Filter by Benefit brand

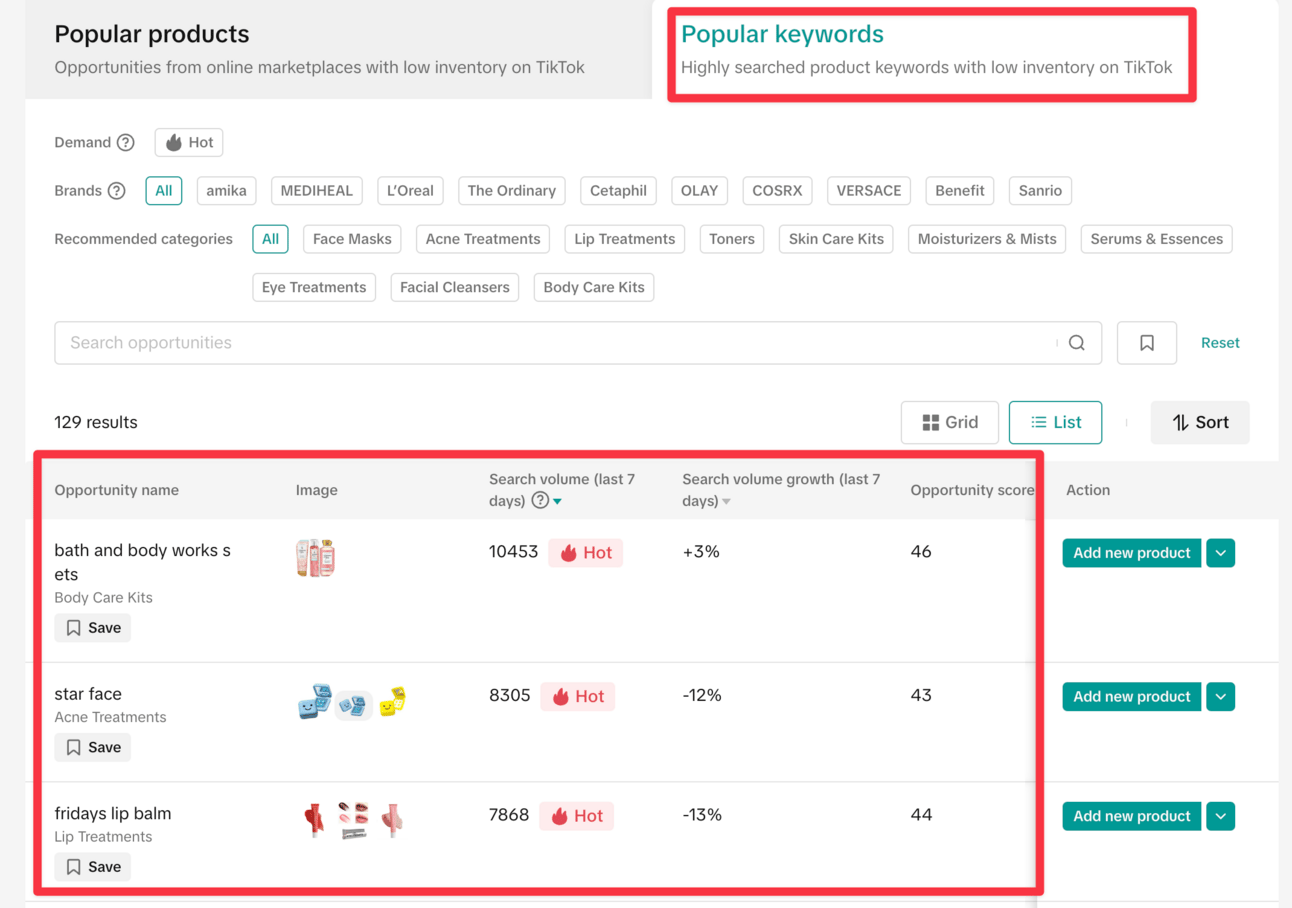coord(960,190)
